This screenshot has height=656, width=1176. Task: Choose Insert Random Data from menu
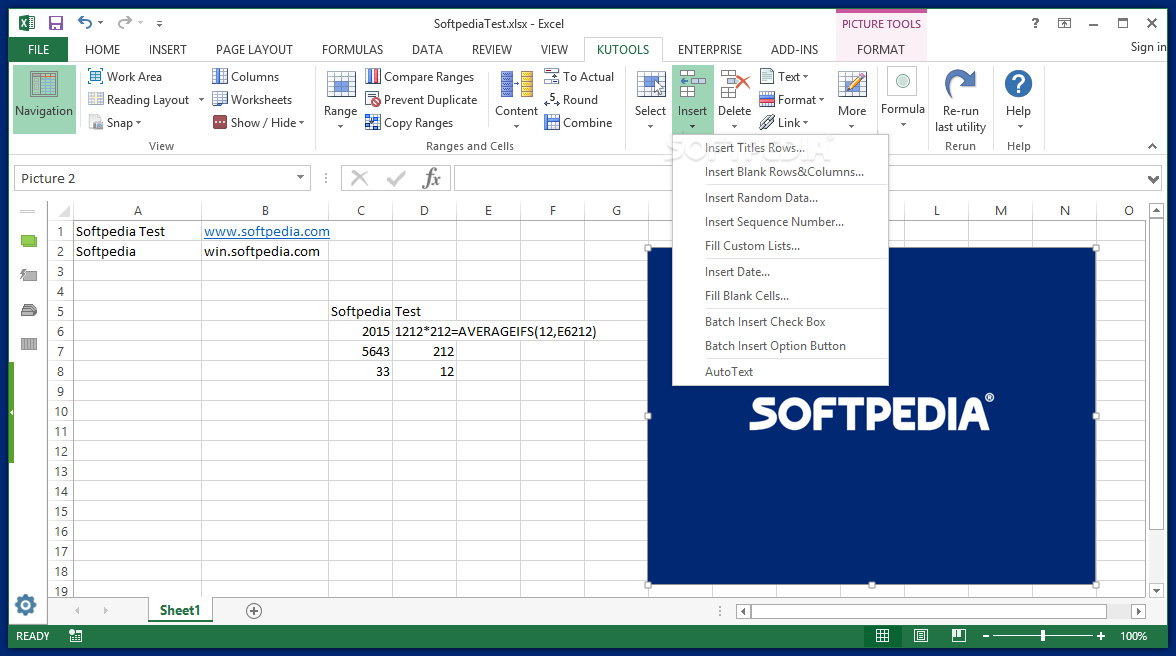[780, 198]
